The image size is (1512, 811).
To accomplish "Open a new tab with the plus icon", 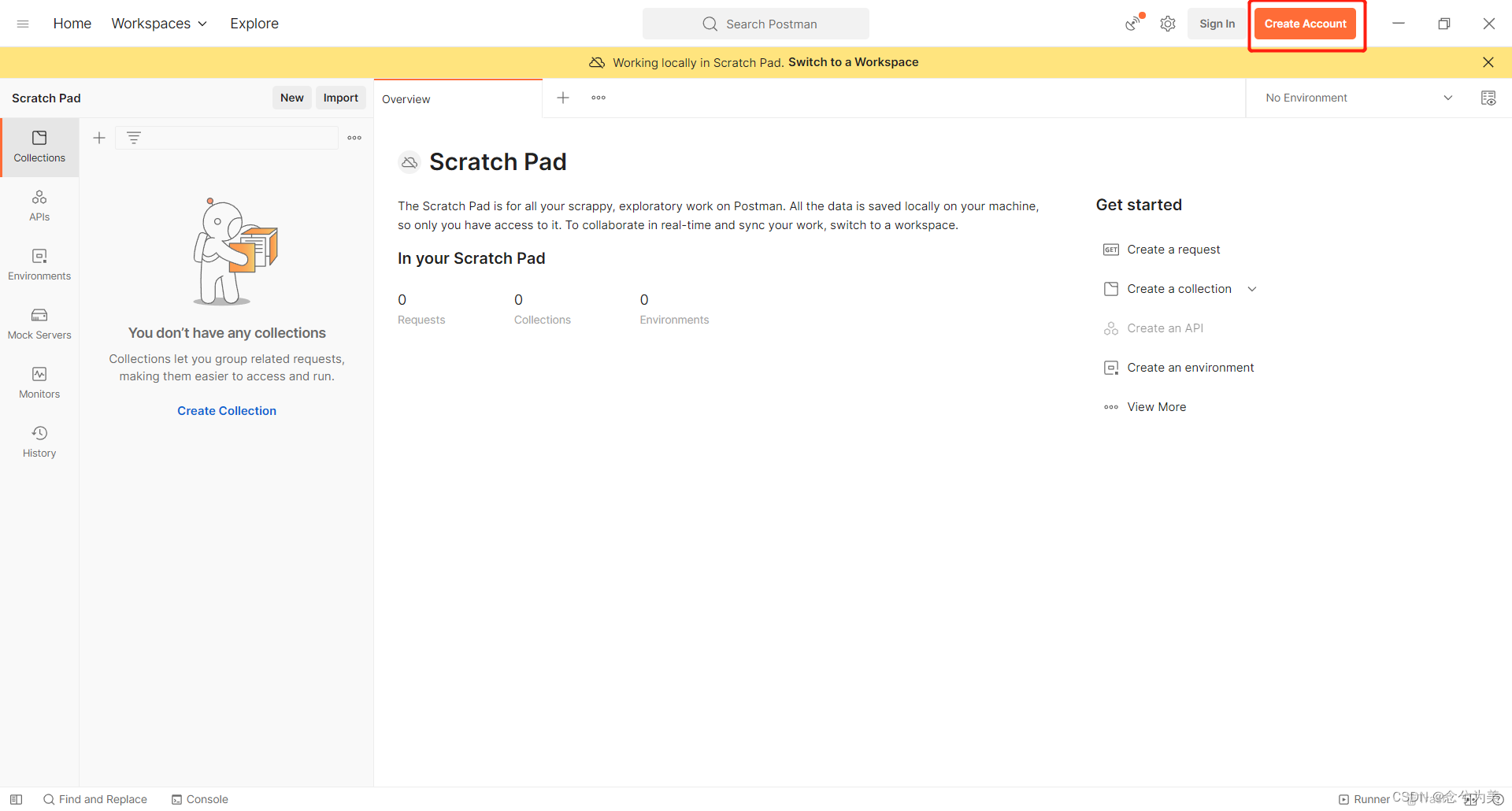I will pyautogui.click(x=563, y=98).
